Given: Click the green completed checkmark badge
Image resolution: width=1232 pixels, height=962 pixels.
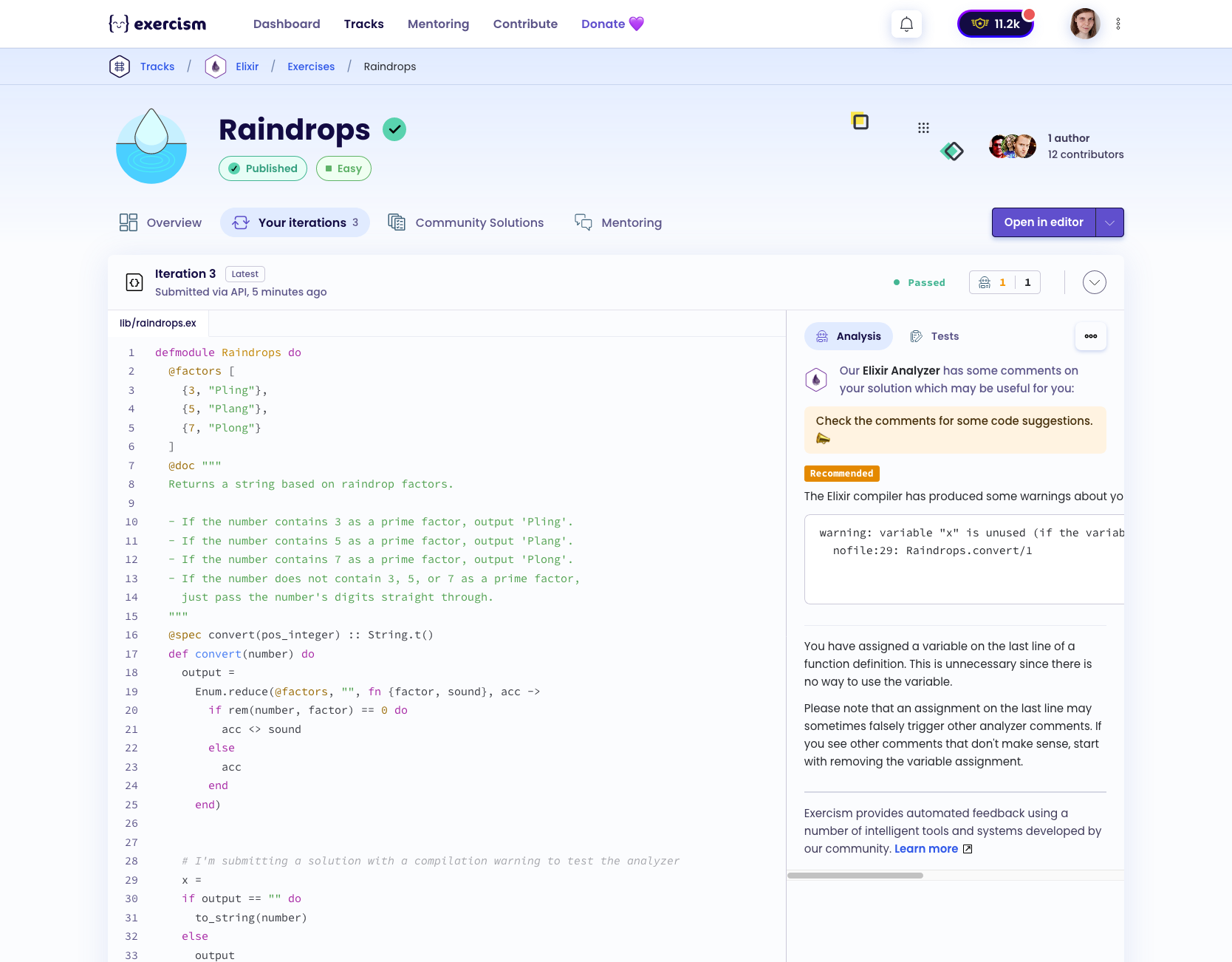Looking at the screenshot, I should pos(394,129).
